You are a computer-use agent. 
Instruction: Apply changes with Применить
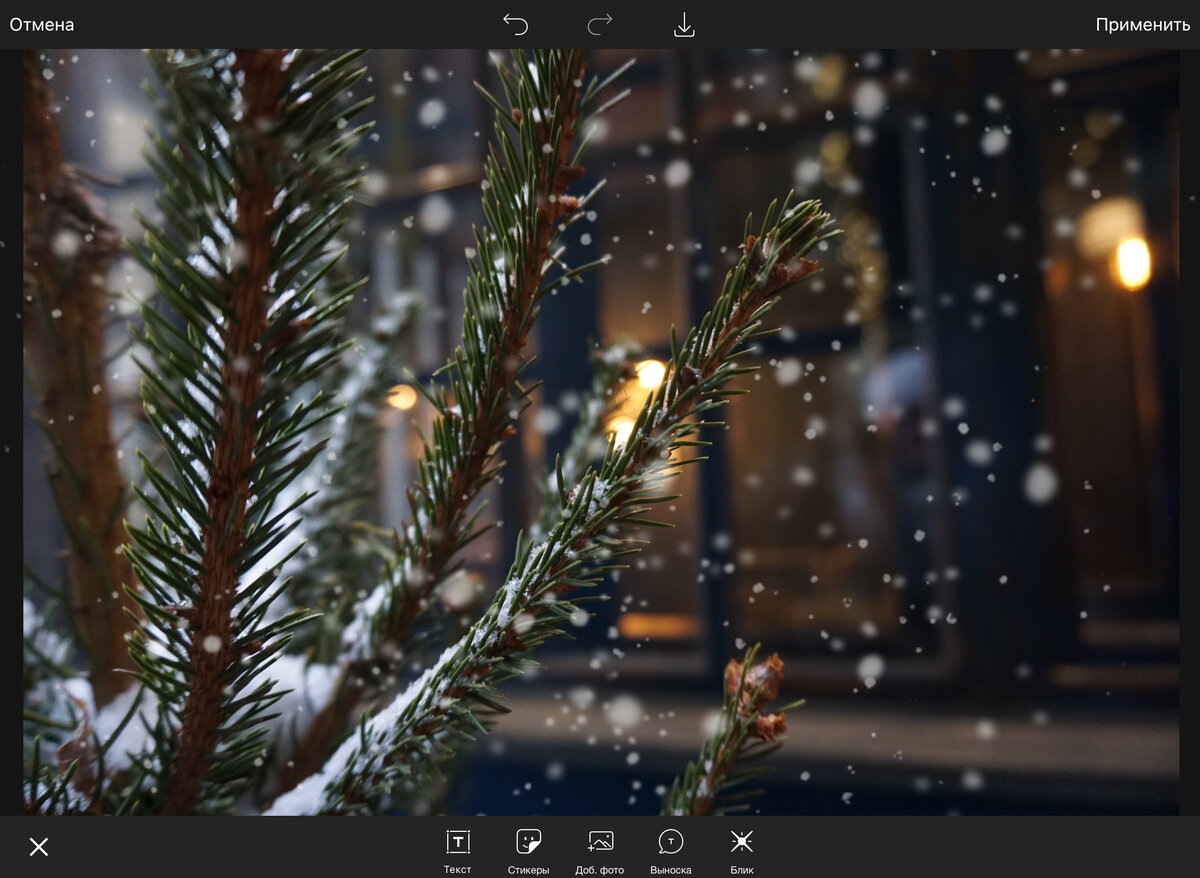click(x=1143, y=25)
